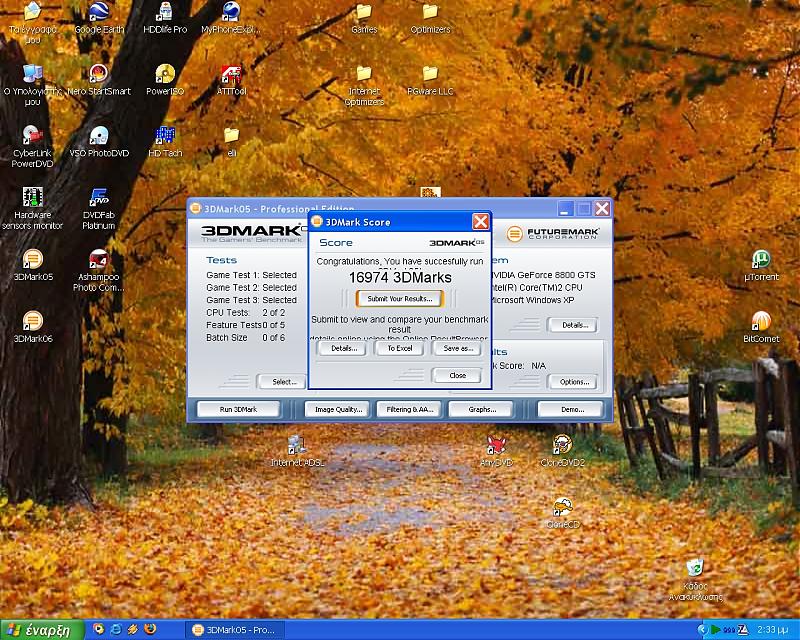Screen dimensions: 800x640
Task: Open the HDDlife Pro desktop icon
Action: (165, 18)
